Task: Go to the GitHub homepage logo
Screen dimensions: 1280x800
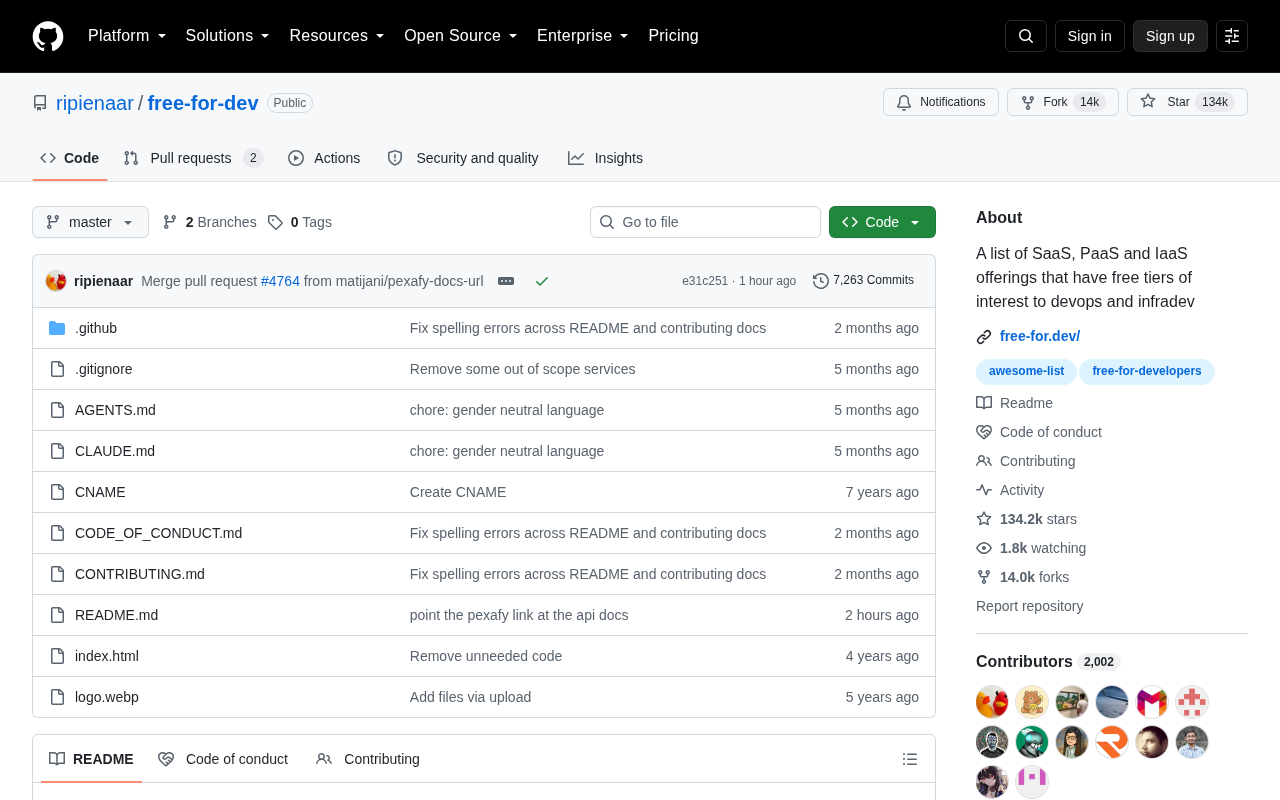Action: click(x=48, y=36)
